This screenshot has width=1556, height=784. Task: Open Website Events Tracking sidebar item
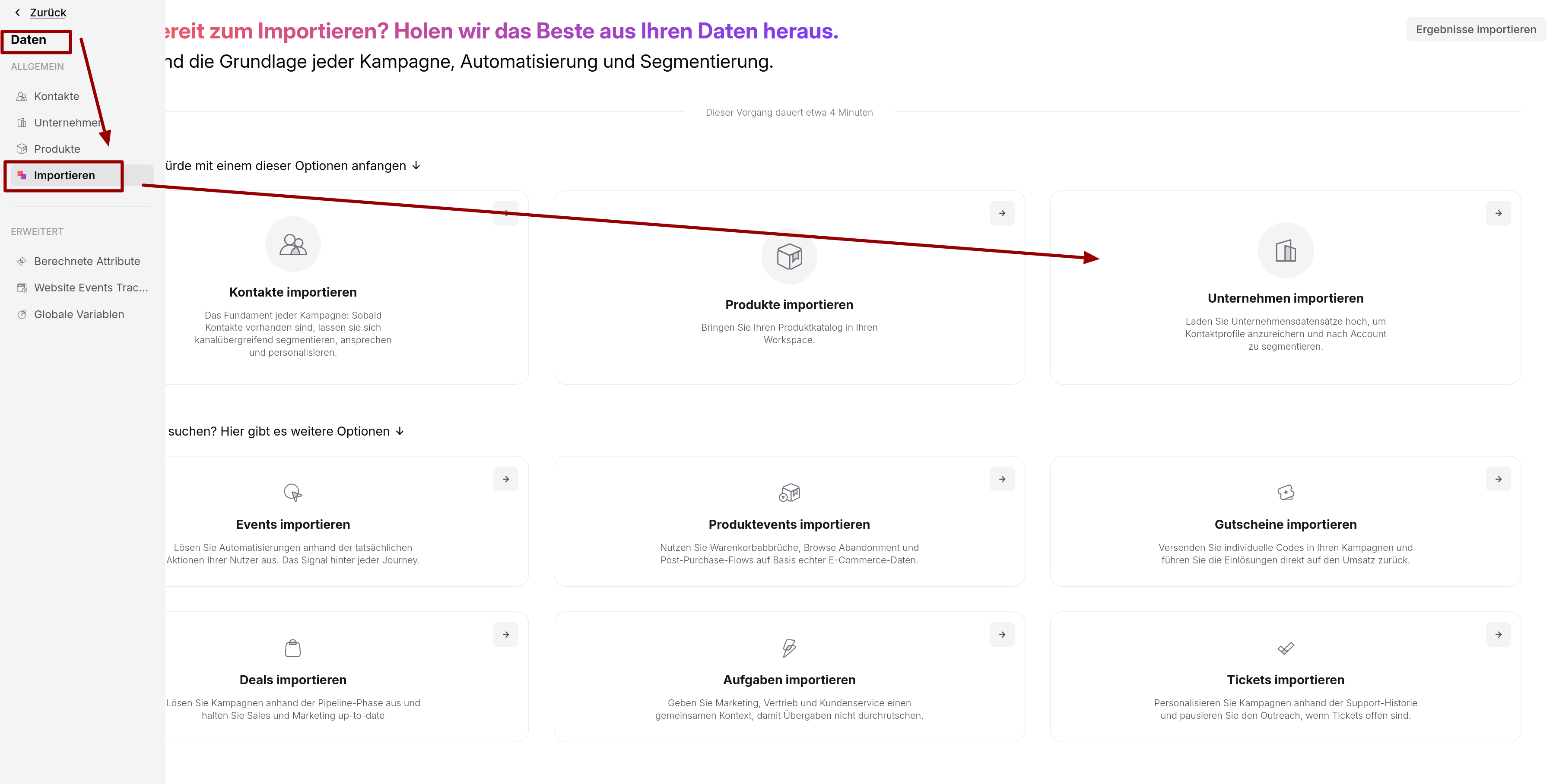pyautogui.click(x=91, y=287)
